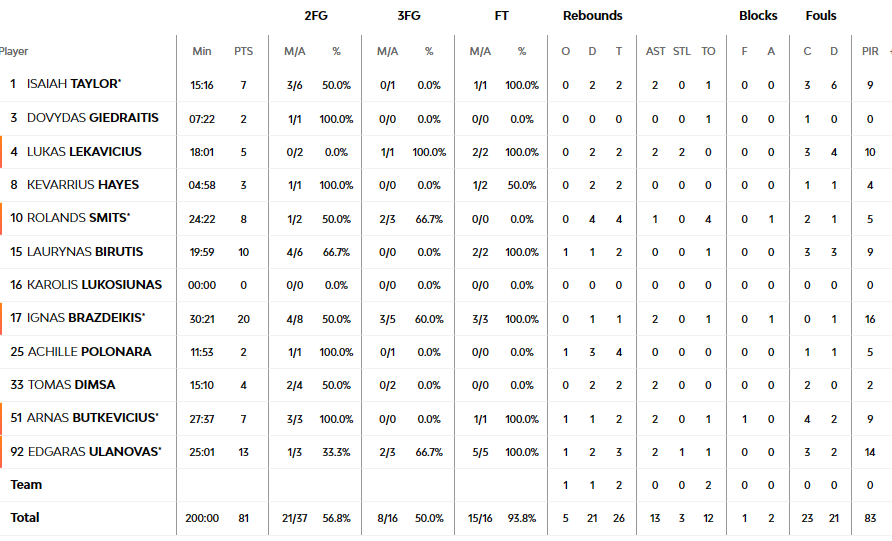892x541 pixels.
Task: Sort table by PTS column header
Action: coord(243,51)
